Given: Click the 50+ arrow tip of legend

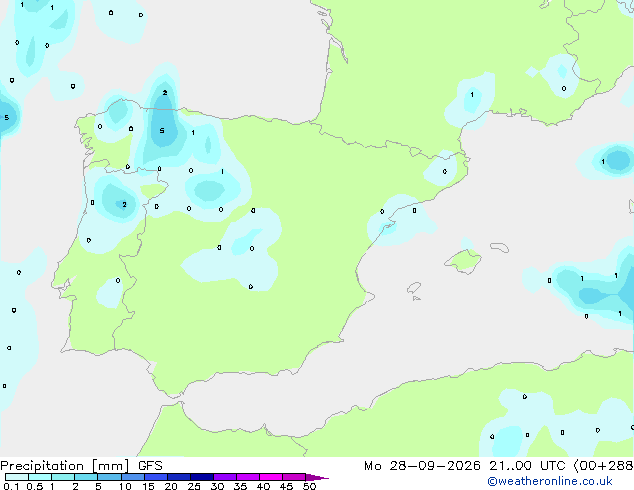Looking at the screenshot, I should coord(318,477).
